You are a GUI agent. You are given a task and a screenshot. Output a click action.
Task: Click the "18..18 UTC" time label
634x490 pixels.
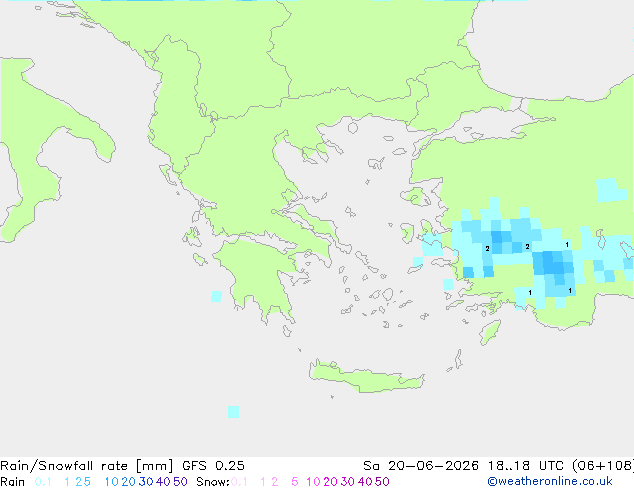click(526, 466)
